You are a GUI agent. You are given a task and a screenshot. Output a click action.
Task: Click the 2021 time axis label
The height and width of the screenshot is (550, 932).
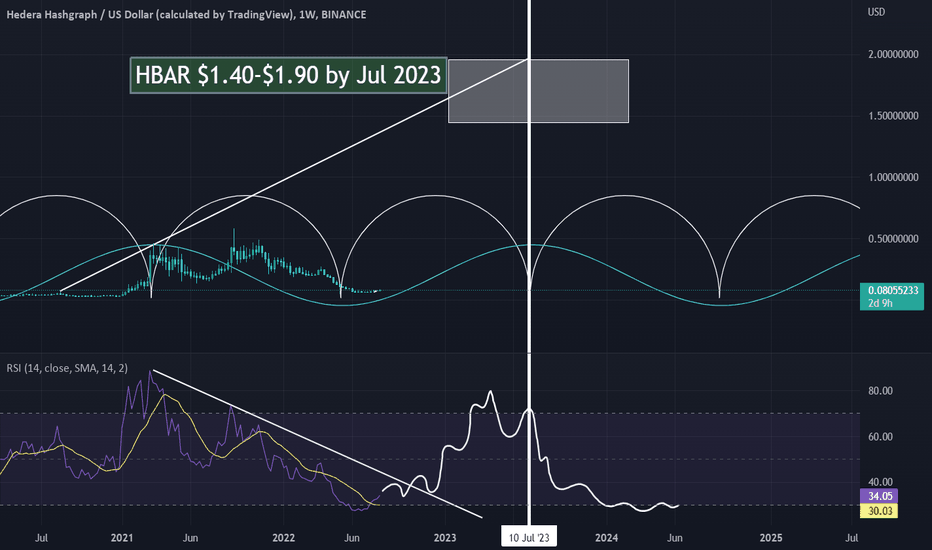click(122, 538)
